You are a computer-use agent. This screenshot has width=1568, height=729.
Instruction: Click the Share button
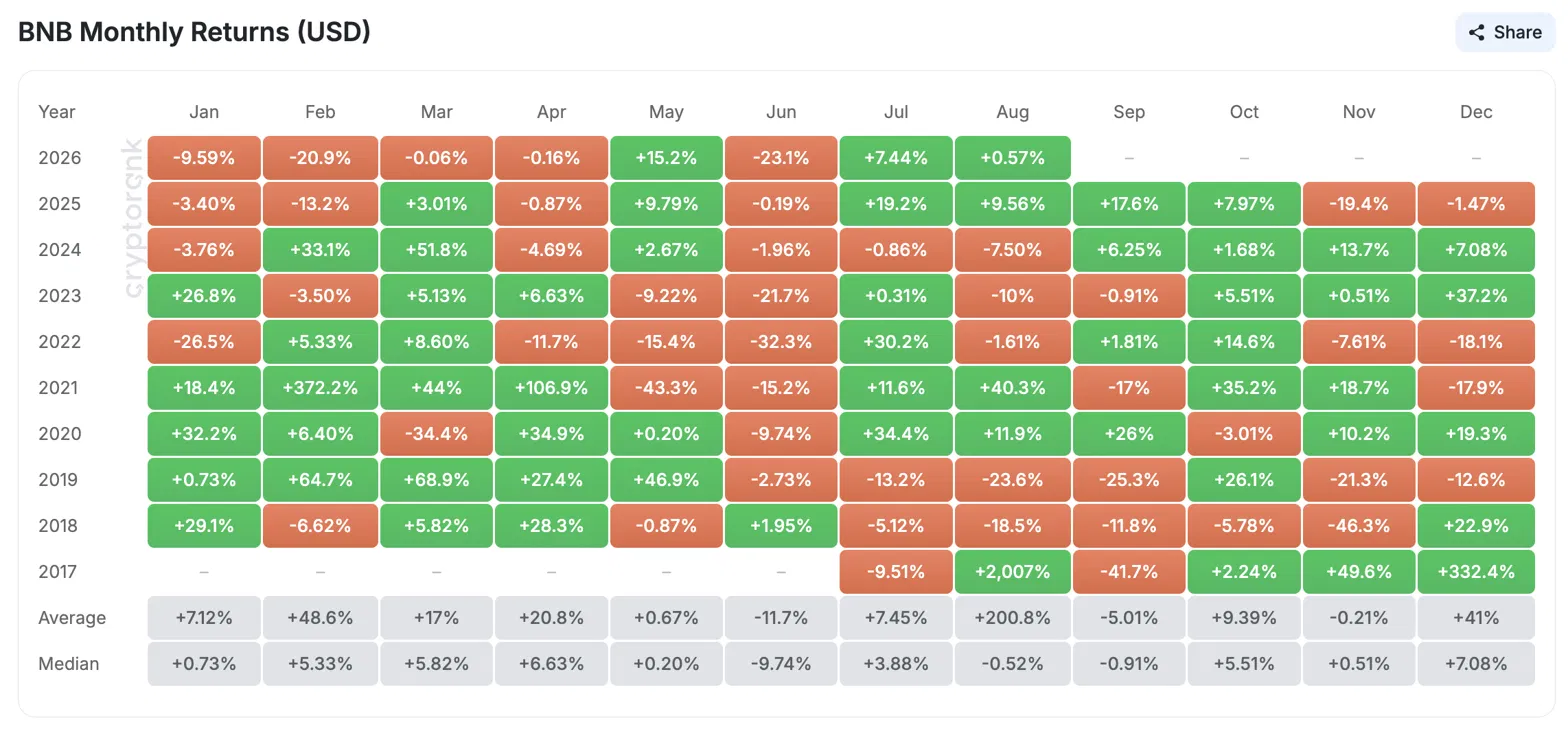[x=1505, y=32]
